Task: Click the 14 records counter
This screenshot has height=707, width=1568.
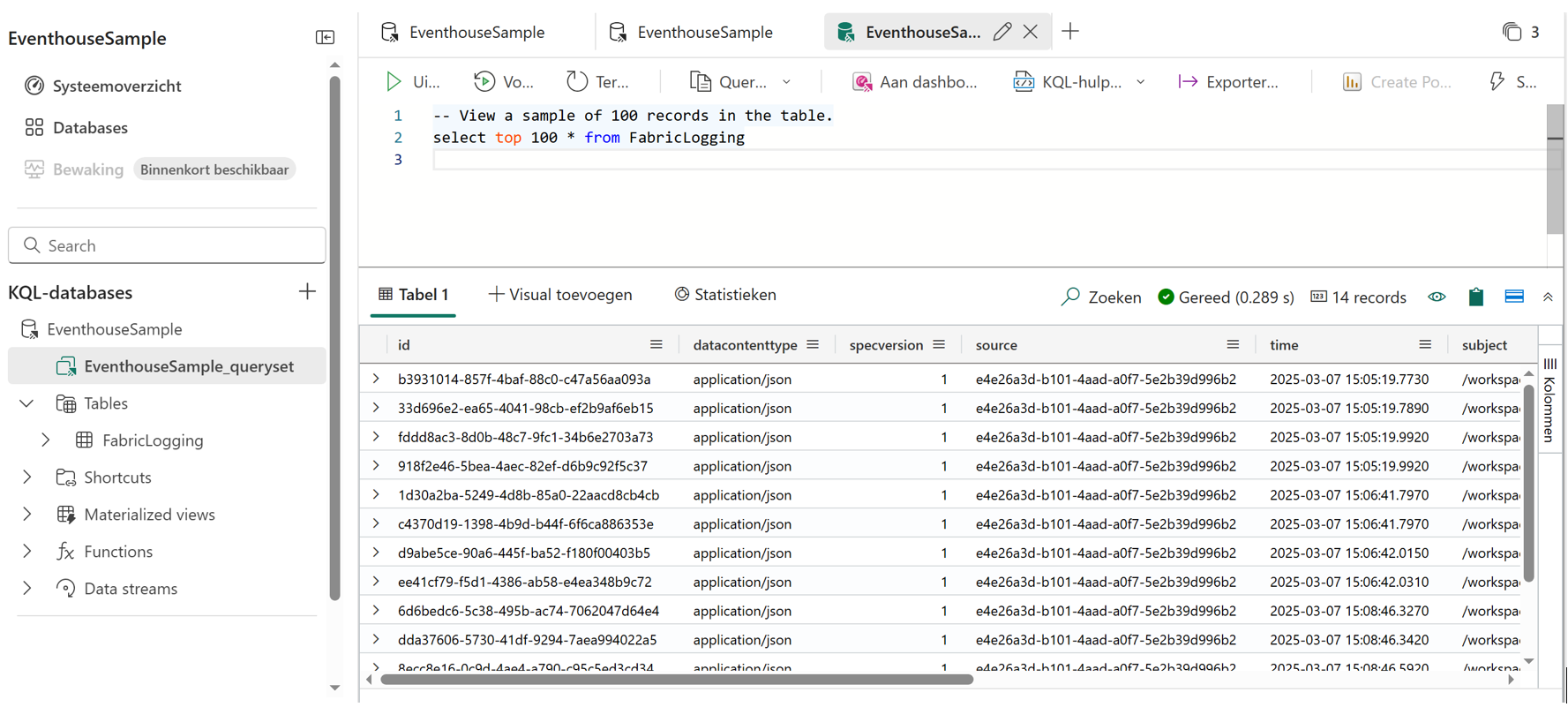Action: click(1359, 297)
